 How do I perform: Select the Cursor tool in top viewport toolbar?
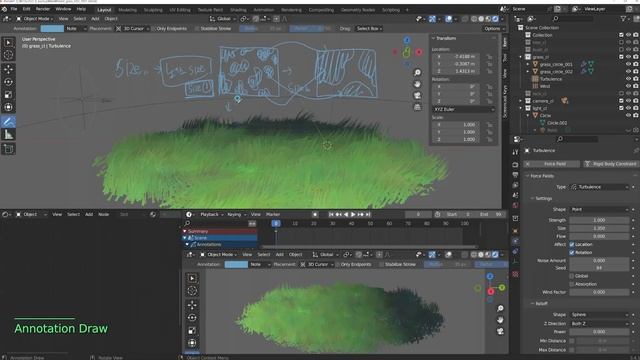click(8, 55)
